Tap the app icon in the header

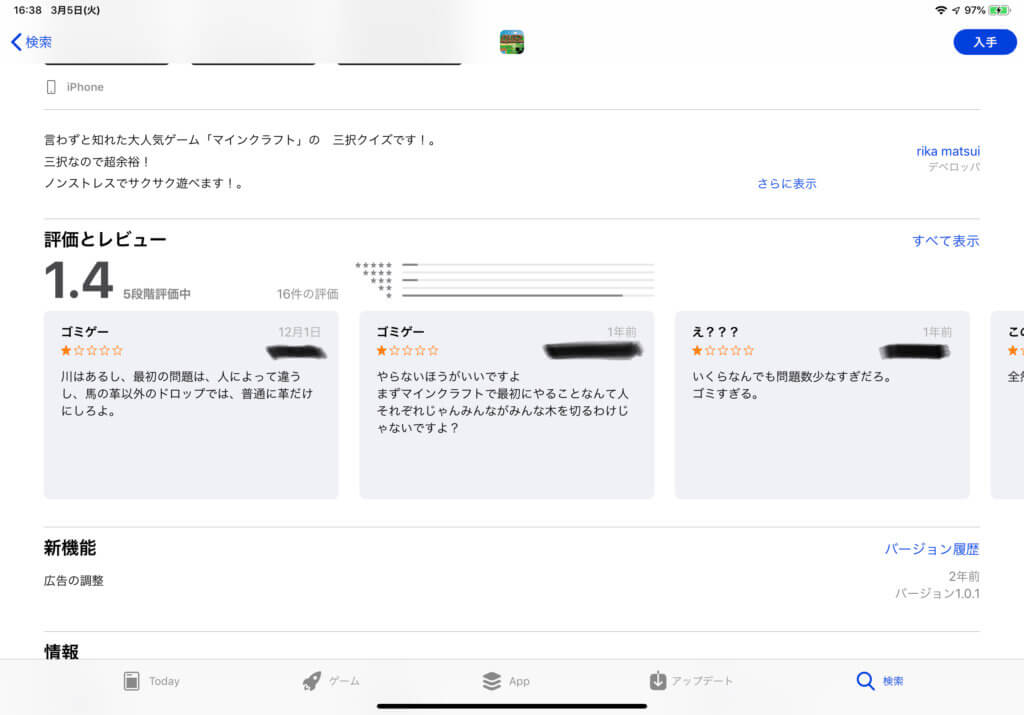tap(512, 42)
